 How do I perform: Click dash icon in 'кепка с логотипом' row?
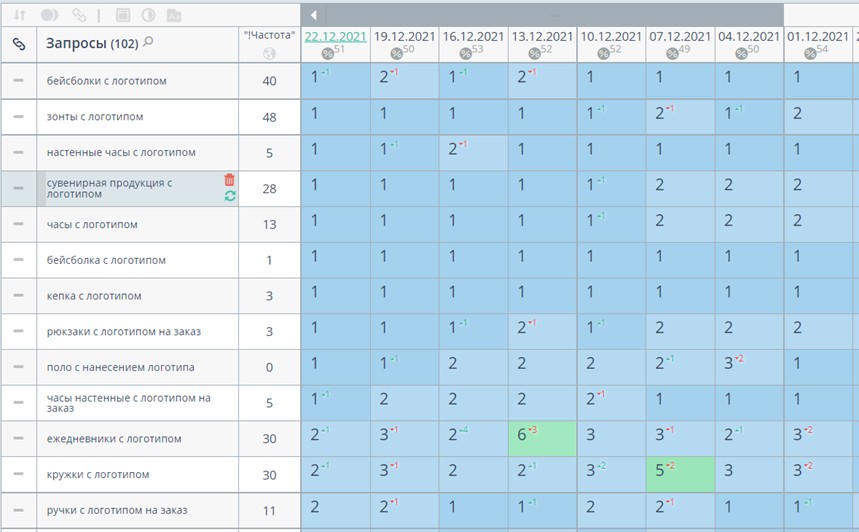click(18, 295)
